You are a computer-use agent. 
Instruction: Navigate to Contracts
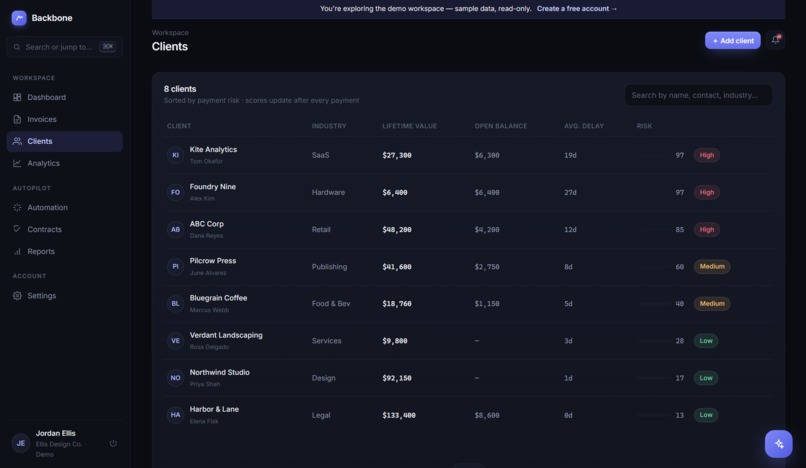[x=64, y=229]
